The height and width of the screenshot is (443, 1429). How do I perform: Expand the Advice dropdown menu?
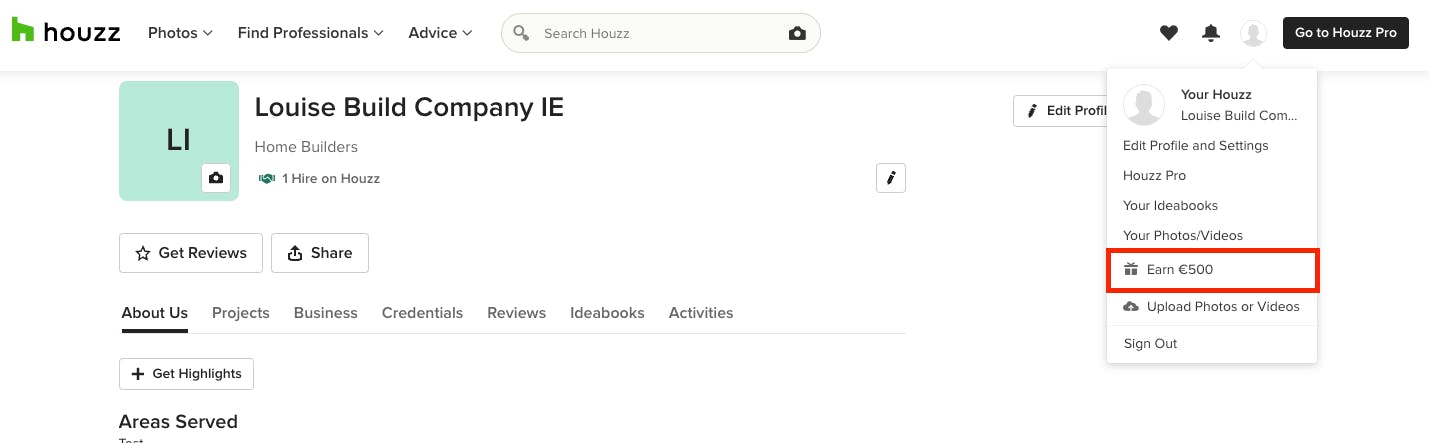[440, 33]
